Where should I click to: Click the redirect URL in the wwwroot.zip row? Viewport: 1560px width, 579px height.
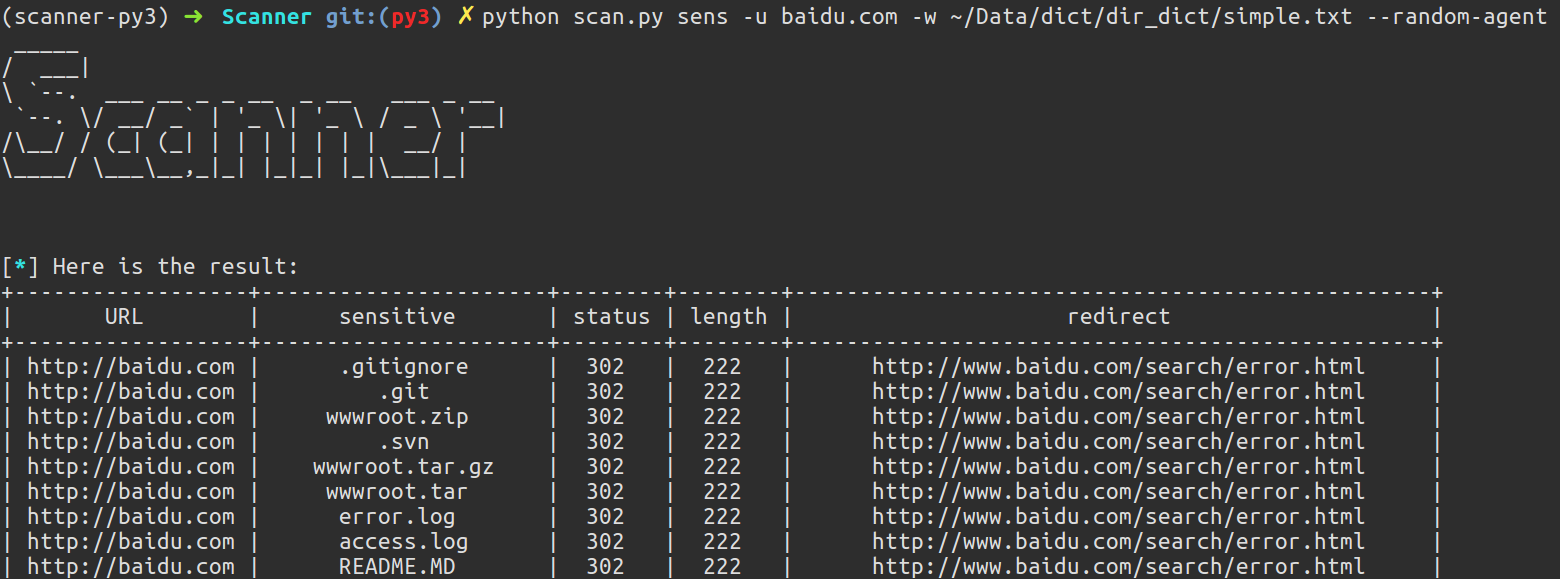pos(1118,417)
